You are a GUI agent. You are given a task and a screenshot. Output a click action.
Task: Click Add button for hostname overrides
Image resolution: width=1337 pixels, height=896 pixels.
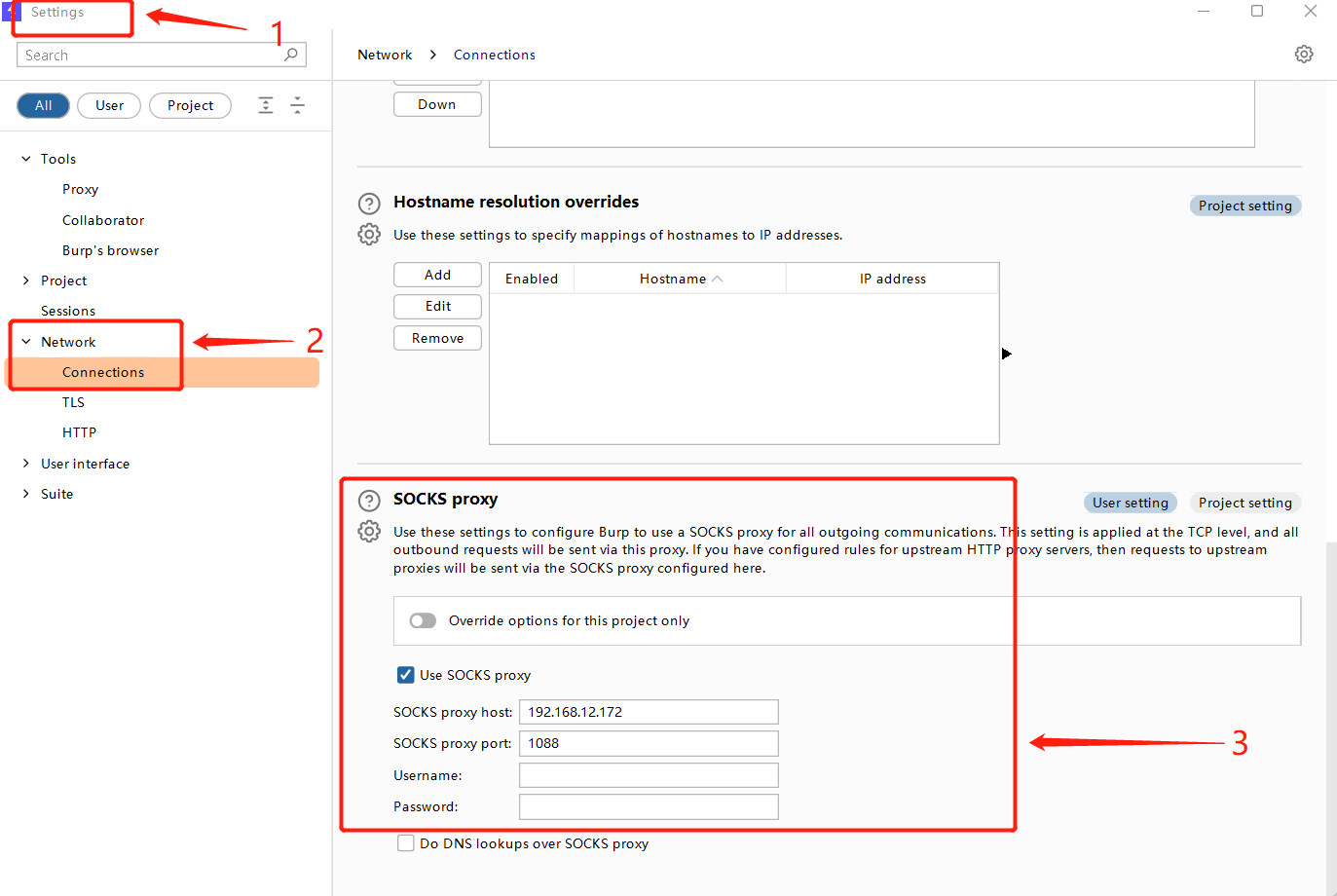[437, 275]
